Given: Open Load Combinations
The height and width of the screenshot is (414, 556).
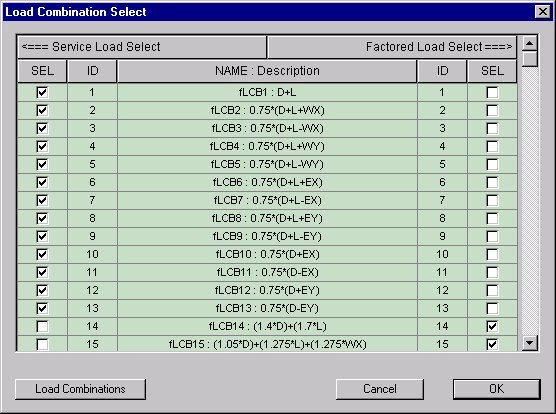Looking at the screenshot, I should pos(80,389).
